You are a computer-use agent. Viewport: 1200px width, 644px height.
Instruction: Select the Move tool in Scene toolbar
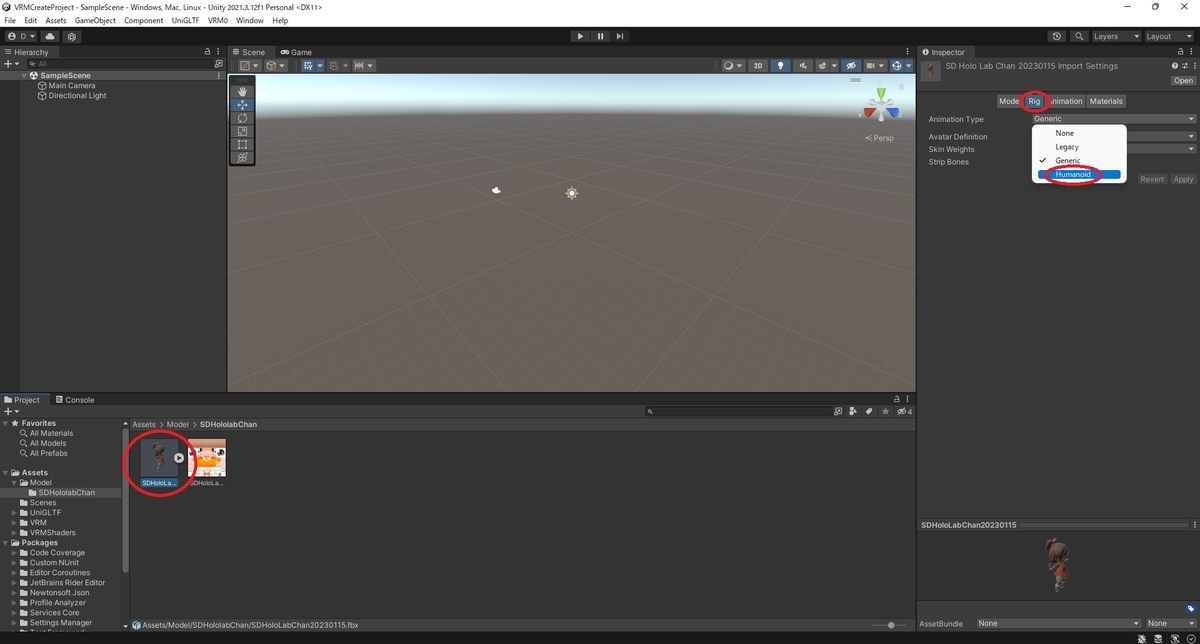pos(242,105)
